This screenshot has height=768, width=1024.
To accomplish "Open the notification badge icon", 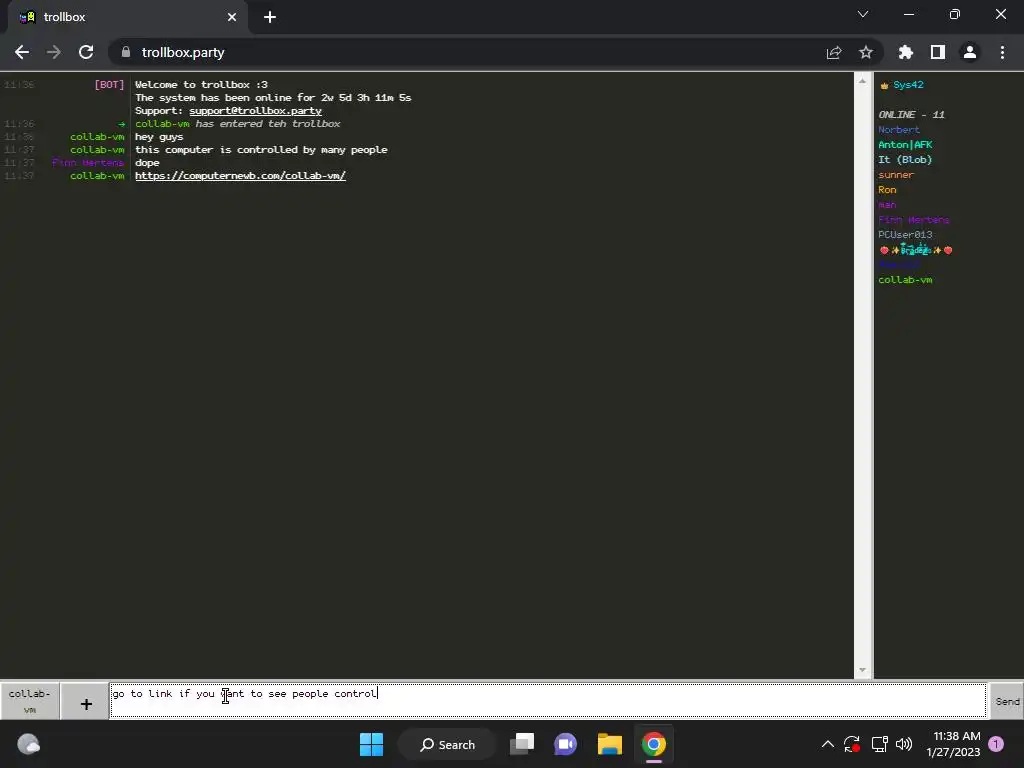I will (x=996, y=744).
